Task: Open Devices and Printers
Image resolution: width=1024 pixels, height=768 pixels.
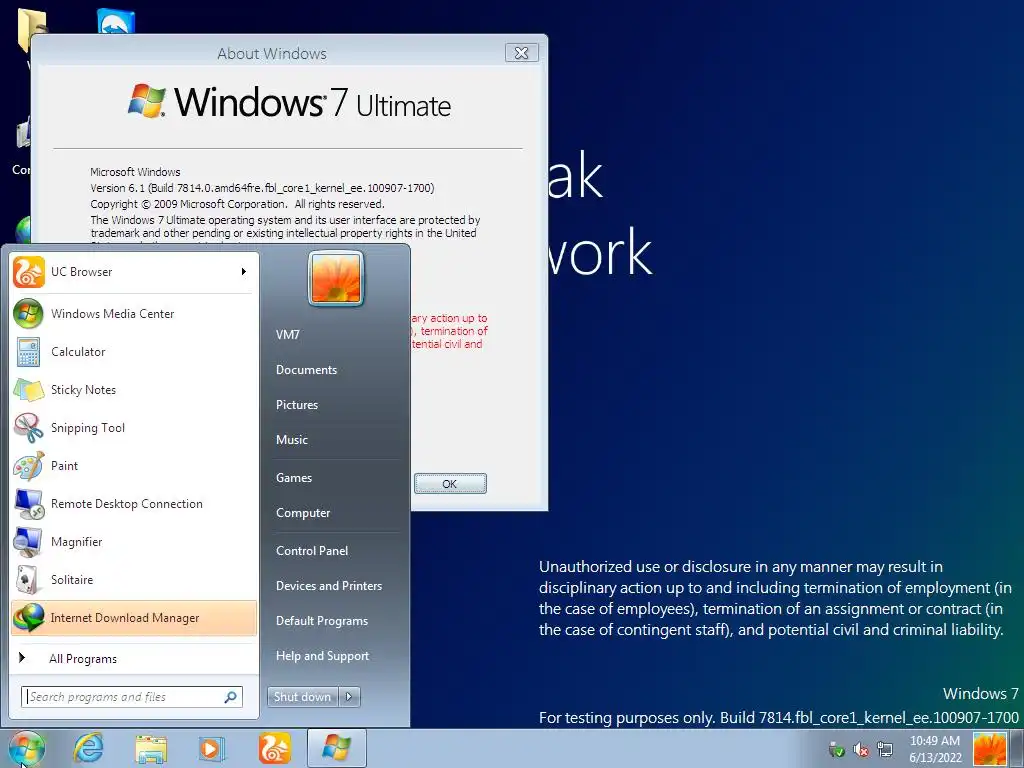Action: (328, 586)
